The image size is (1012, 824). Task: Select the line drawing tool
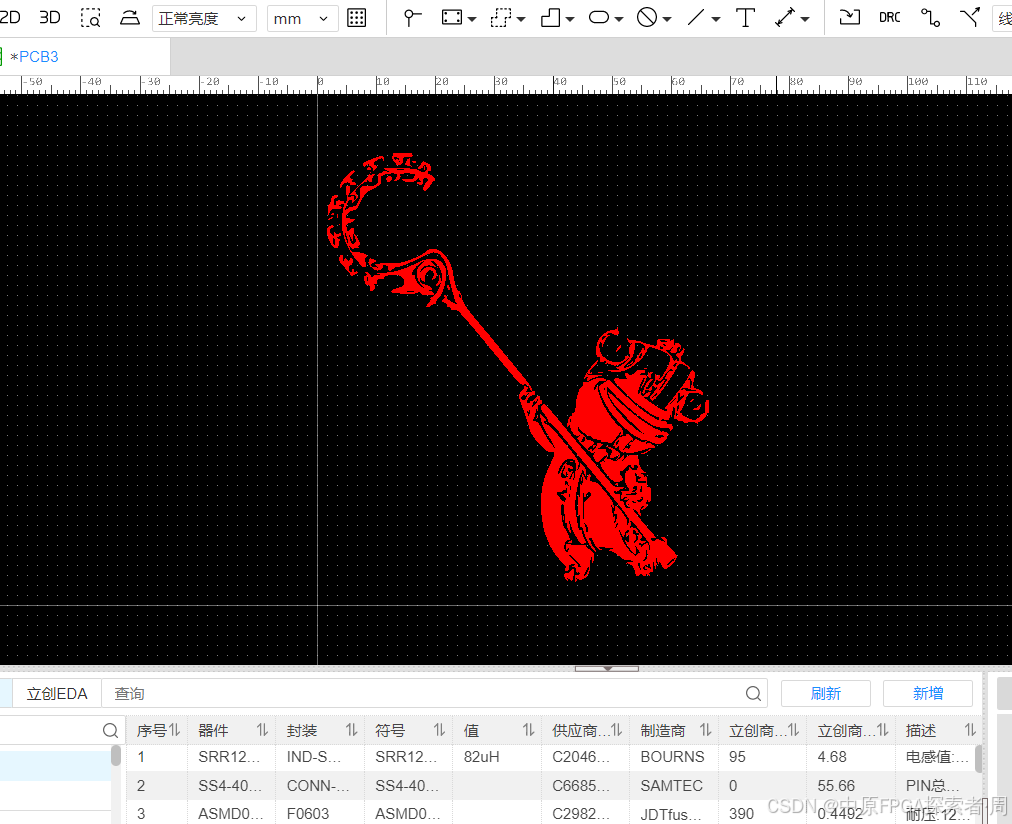click(x=696, y=17)
